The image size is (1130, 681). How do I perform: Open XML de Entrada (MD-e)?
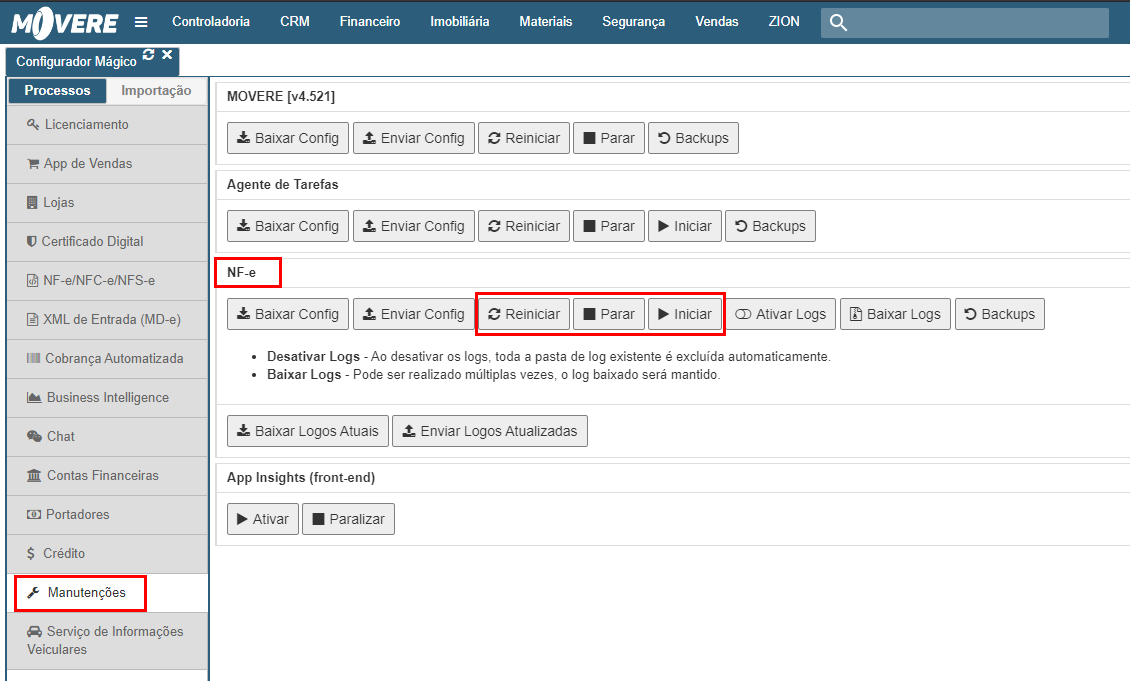(107, 319)
